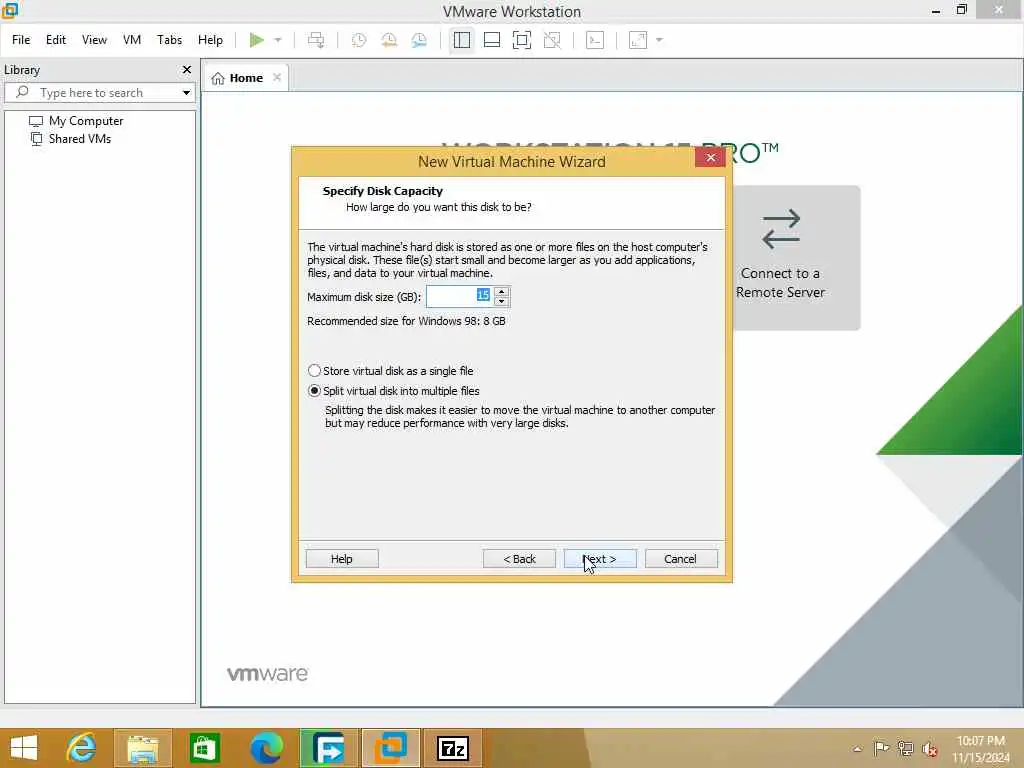This screenshot has height=768, width=1024.
Task: Click the Send Ctrl+Alt+Del toolbar icon
Action: click(316, 40)
